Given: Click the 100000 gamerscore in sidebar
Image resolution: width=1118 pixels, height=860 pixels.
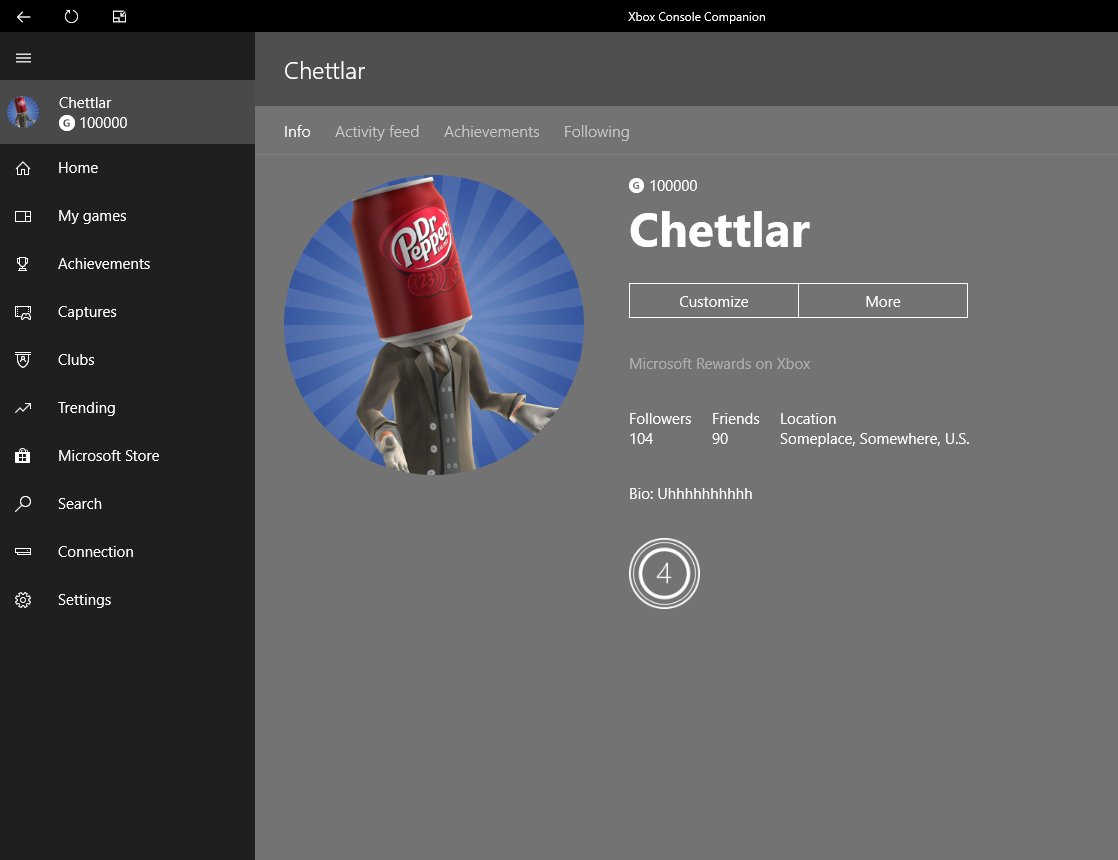Looking at the screenshot, I should pos(103,123).
